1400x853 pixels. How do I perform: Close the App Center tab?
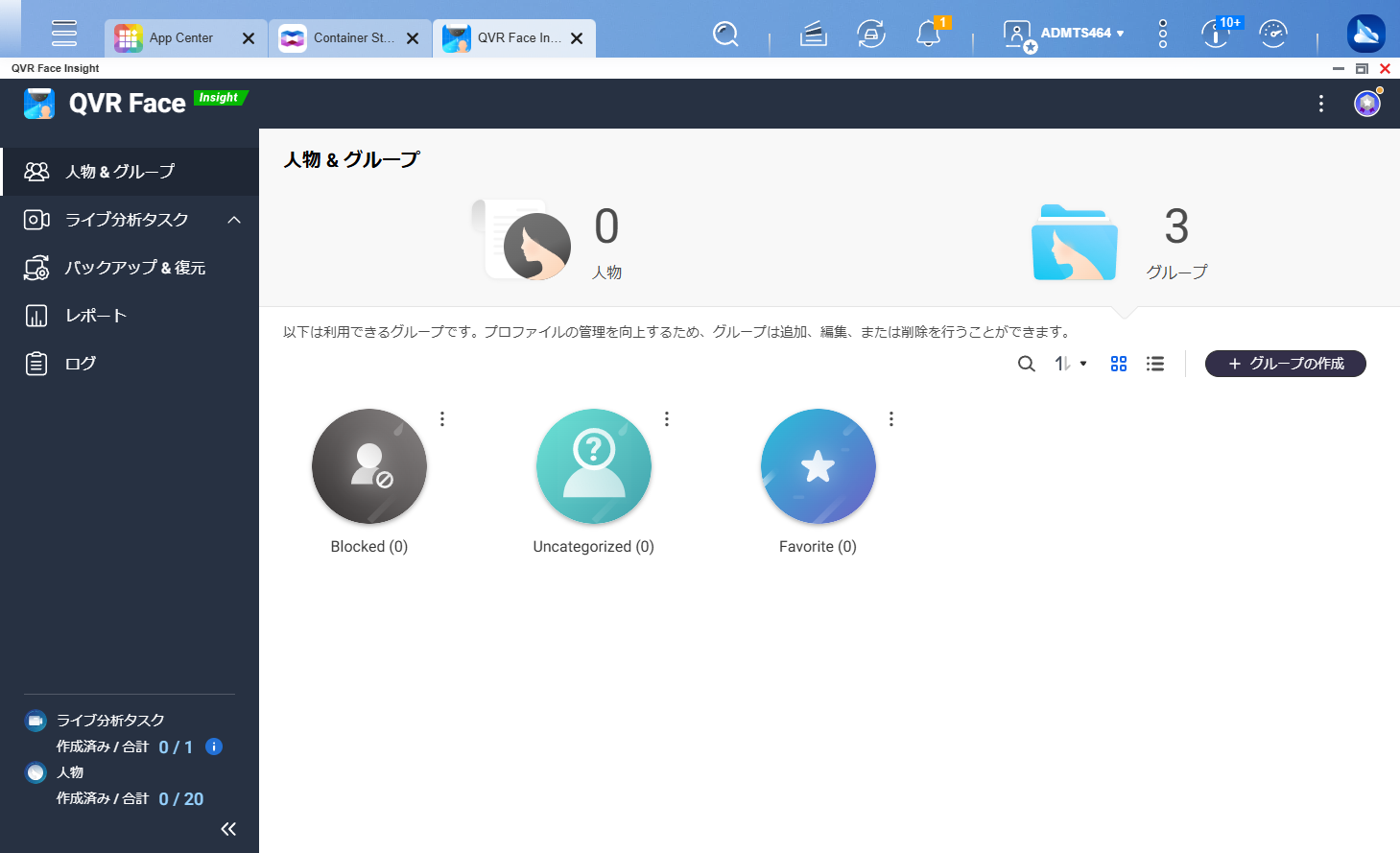coord(249,38)
